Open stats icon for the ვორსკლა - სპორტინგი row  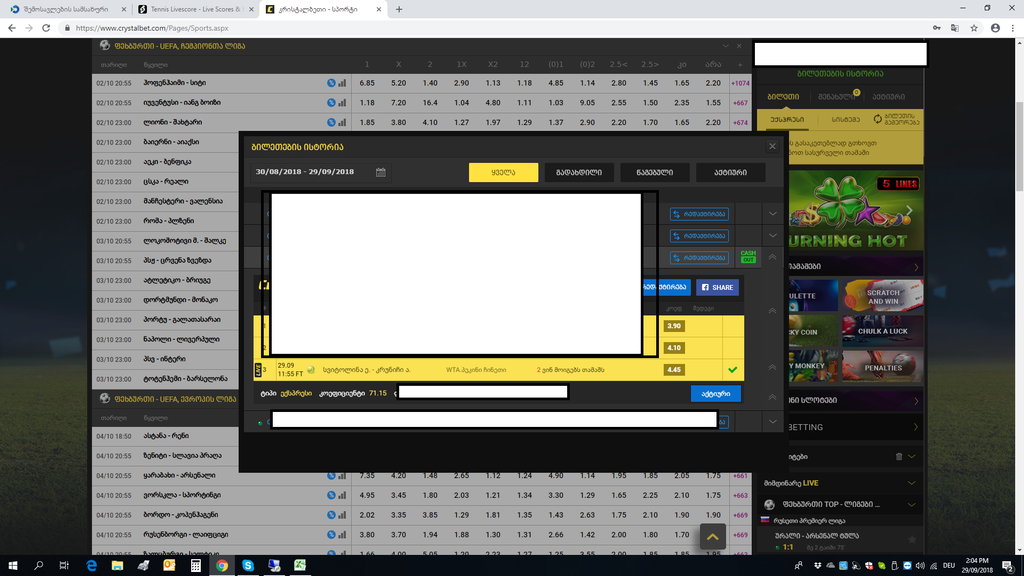[342, 495]
